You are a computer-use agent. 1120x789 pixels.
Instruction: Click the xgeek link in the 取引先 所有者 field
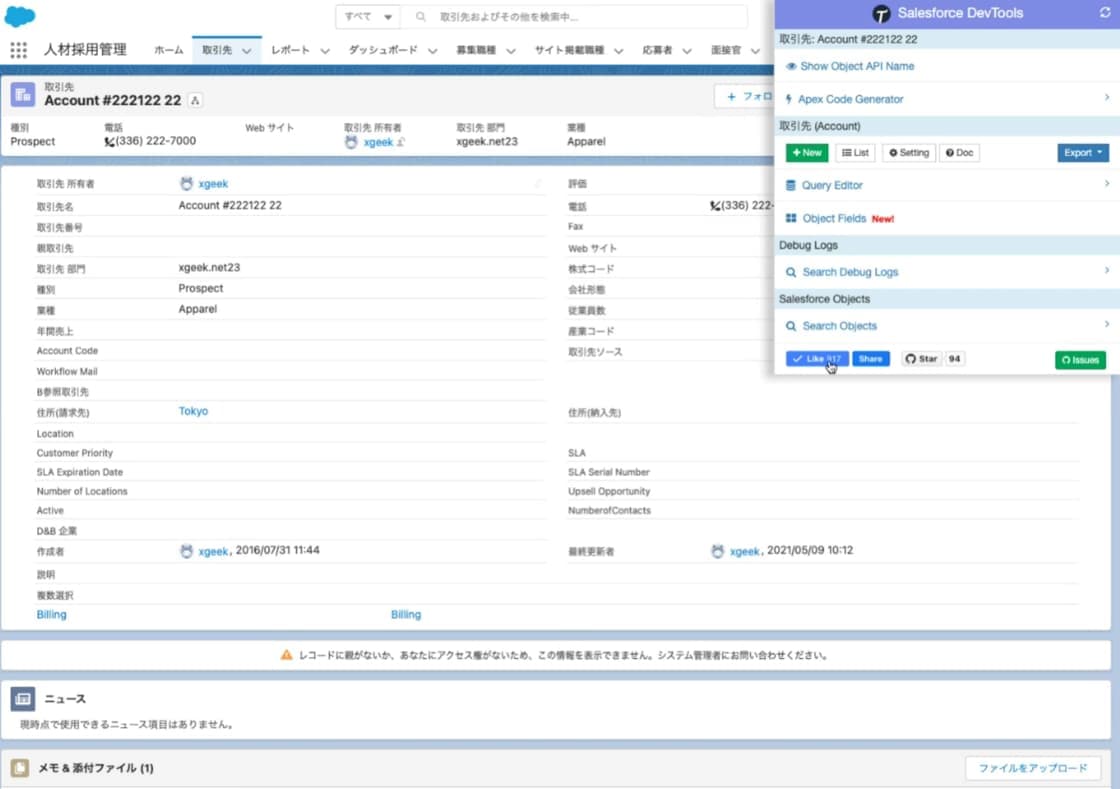pyautogui.click(x=213, y=184)
